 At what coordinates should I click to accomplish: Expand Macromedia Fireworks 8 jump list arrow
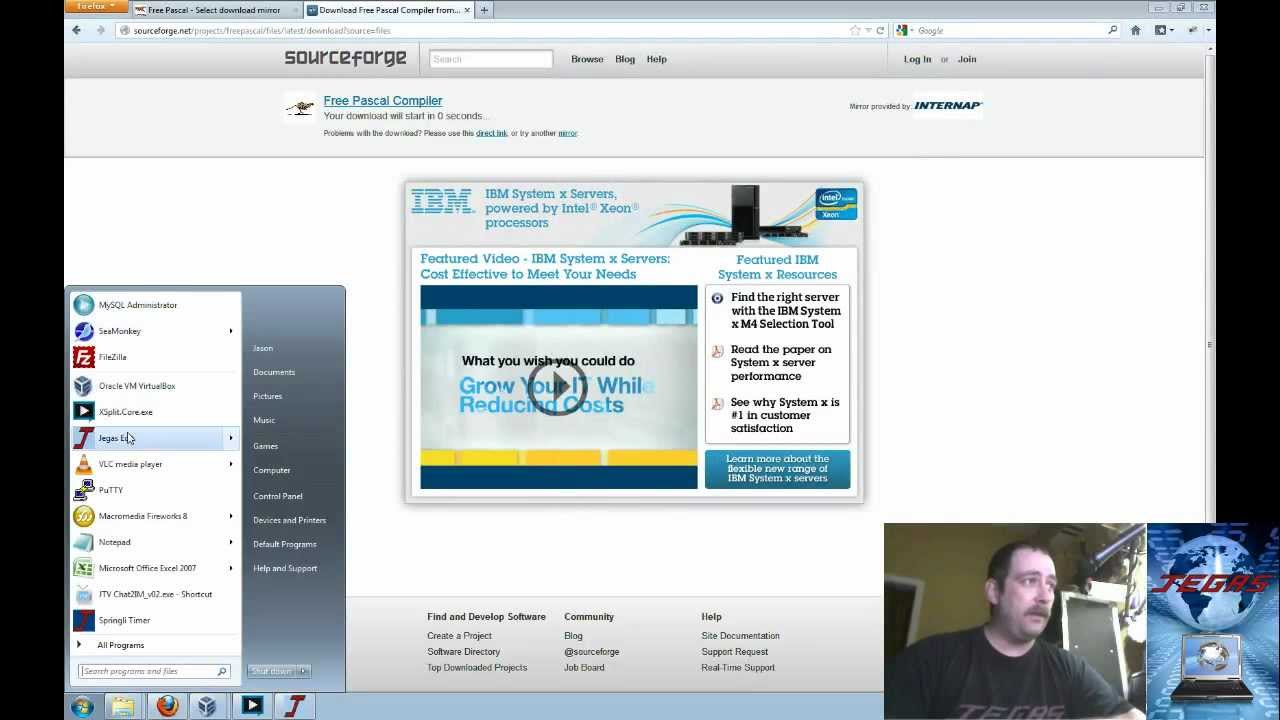coord(230,516)
